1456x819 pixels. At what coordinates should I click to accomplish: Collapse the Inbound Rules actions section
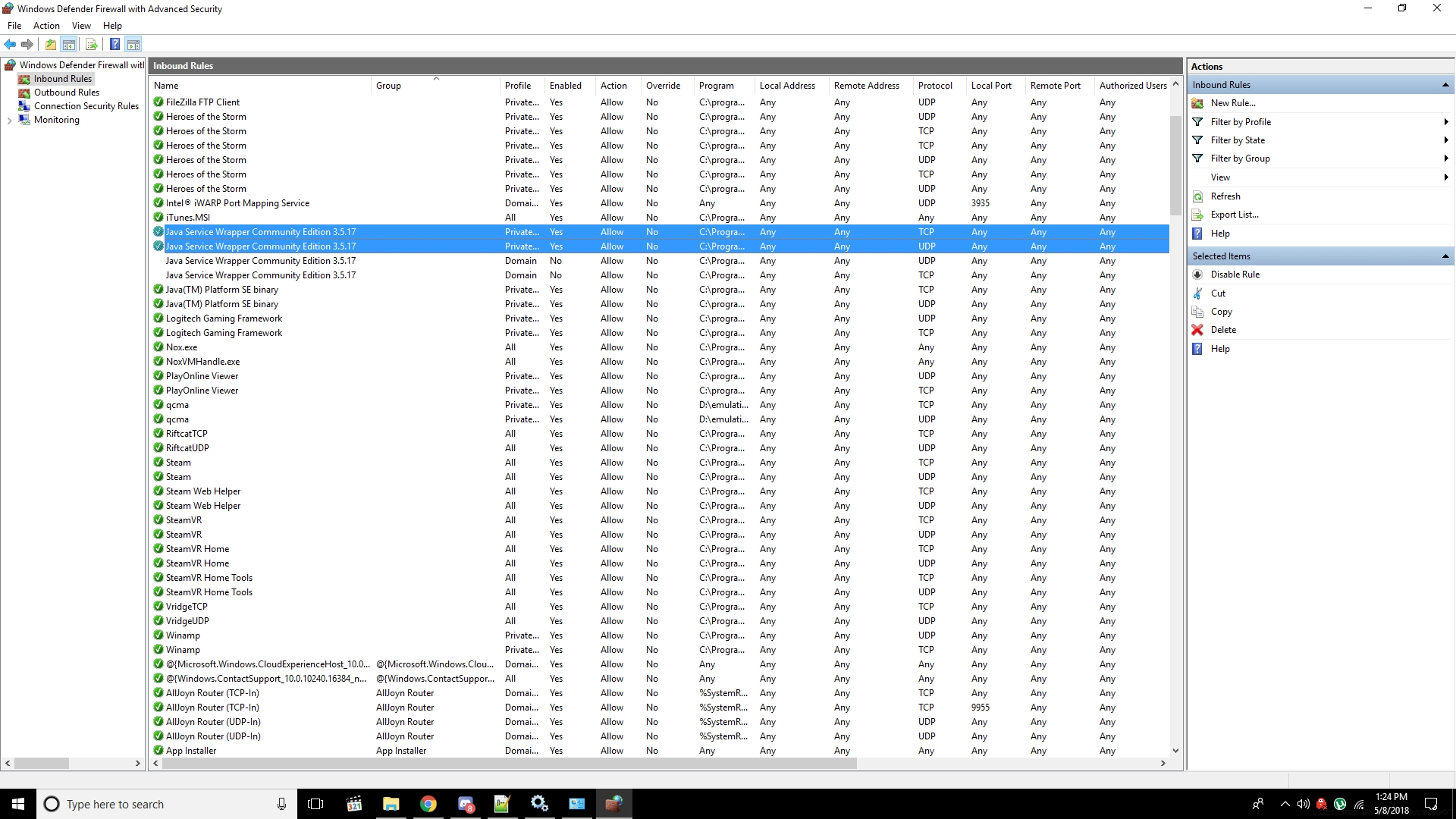pyautogui.click(x=1445, y=85)
